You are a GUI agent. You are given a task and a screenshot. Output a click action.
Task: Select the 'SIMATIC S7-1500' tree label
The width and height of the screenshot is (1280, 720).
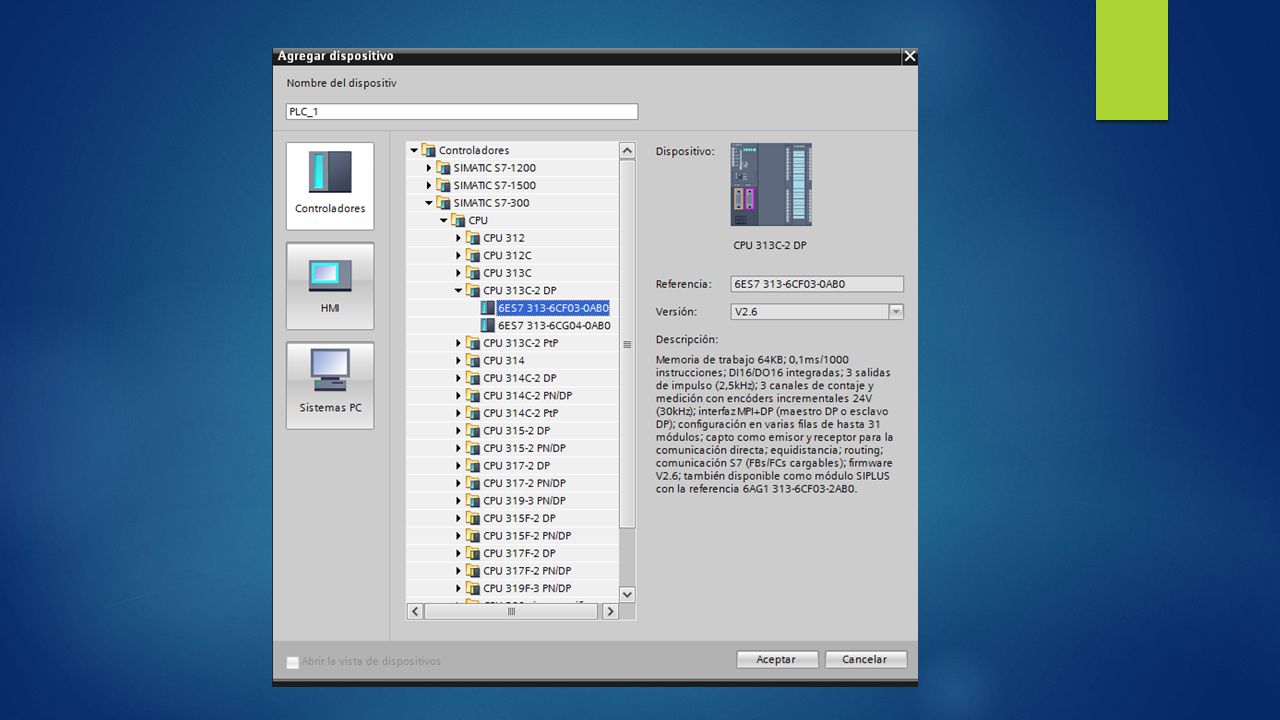pyautogui.click(x=494, y=185)
